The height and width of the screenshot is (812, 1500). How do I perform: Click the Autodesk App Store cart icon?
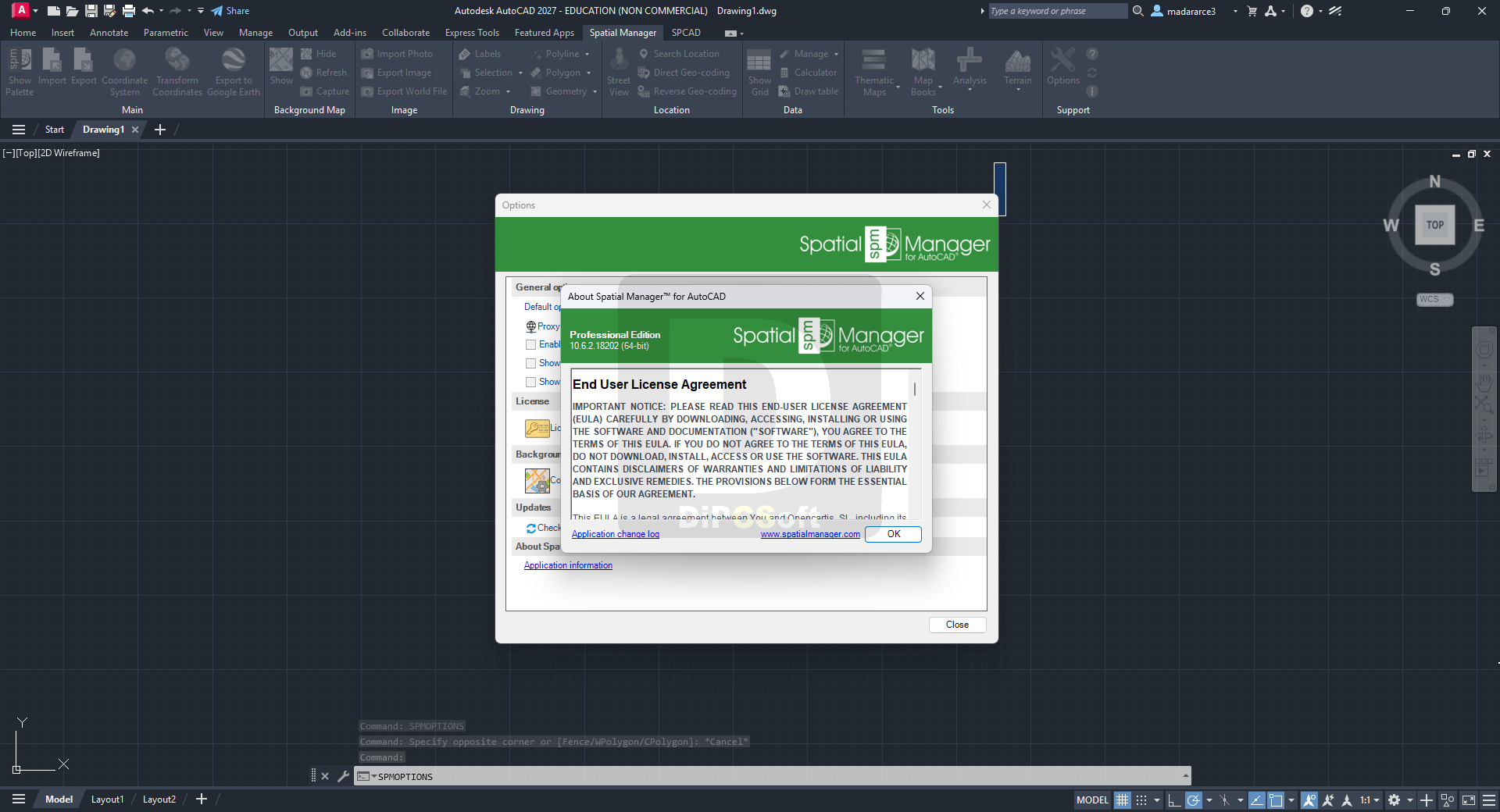point(1252,11)
